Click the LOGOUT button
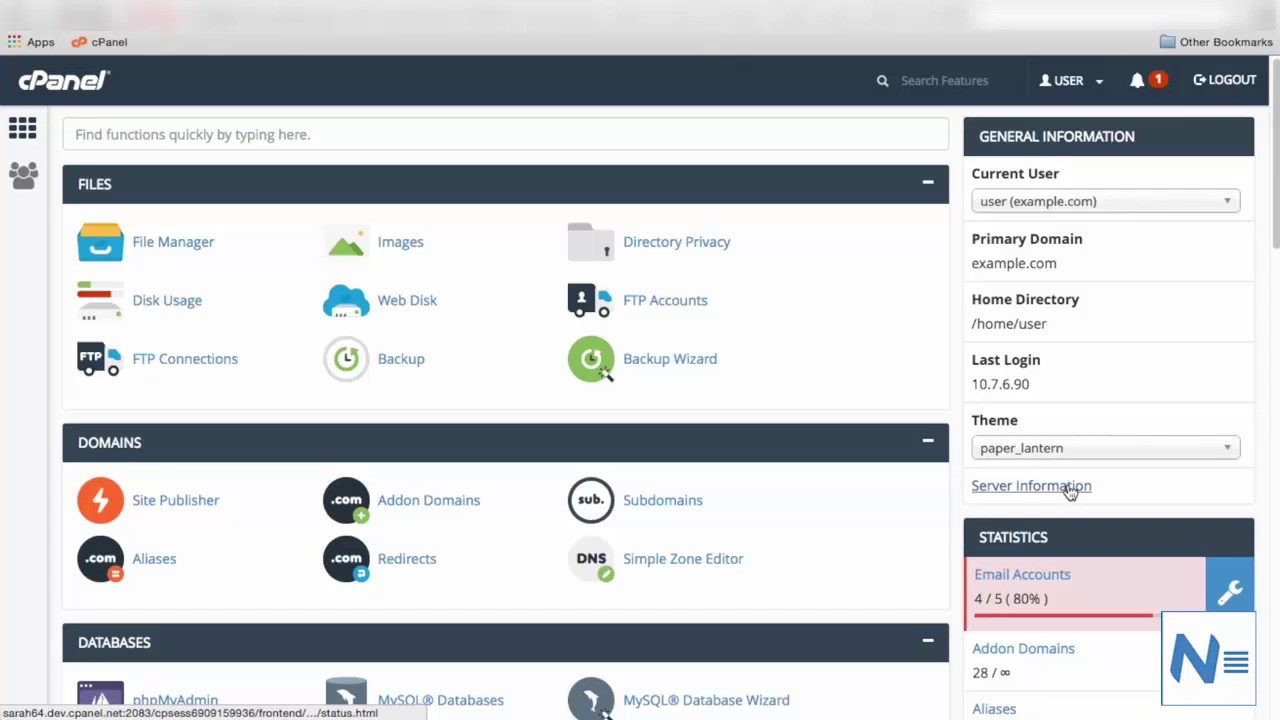The image size is (1280, 720). (x=1225, y=80)
